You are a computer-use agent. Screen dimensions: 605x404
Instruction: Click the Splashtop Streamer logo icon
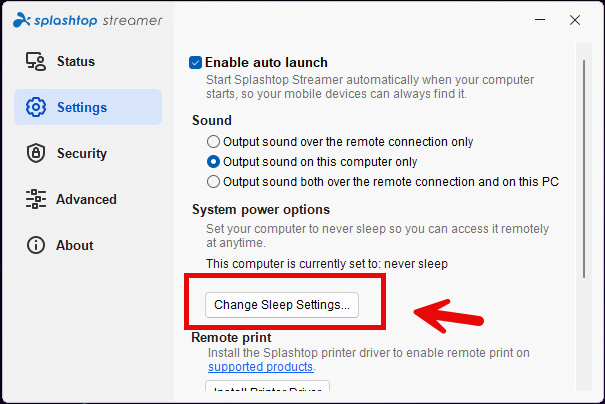click(x=21, y=20)
